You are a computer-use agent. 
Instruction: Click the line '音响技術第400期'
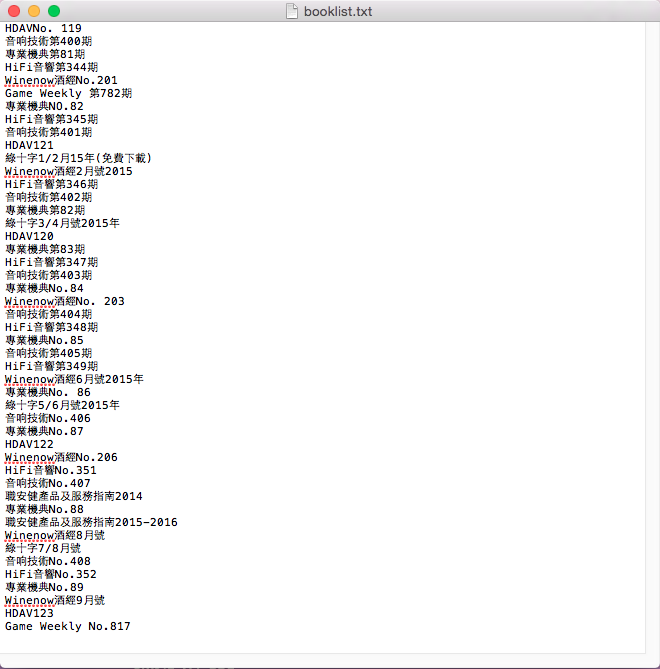49,41
